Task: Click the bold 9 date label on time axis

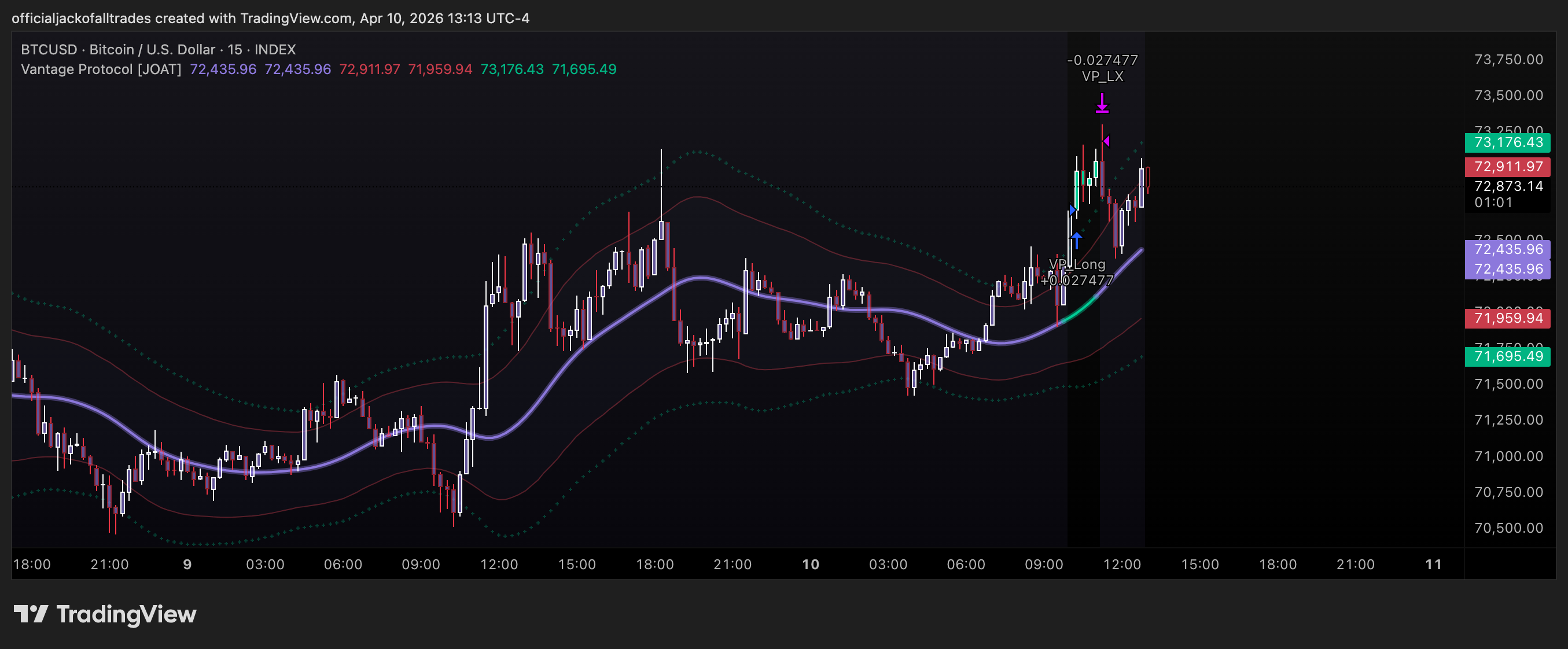Action: tap(187, 565)
